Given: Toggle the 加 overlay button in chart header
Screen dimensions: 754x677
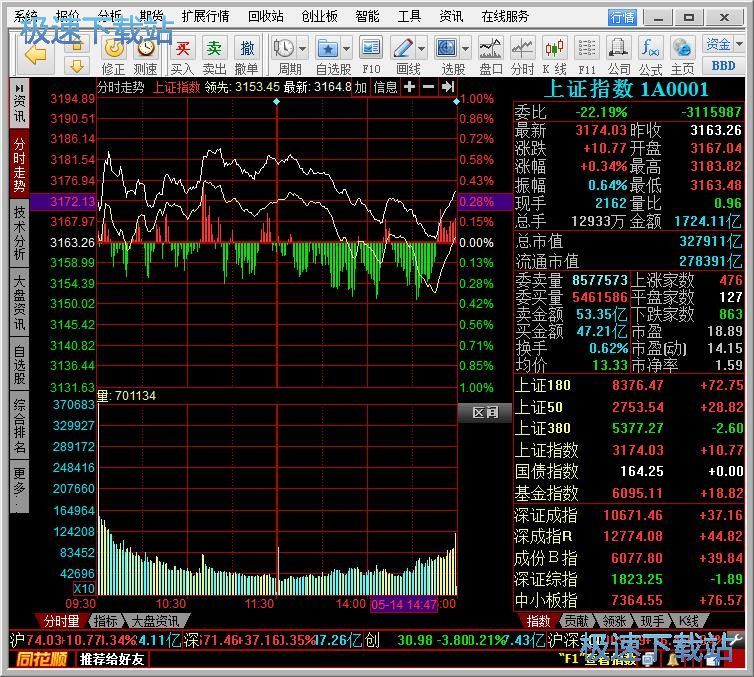Looking at the screenshot, I should tap(360, 87).
